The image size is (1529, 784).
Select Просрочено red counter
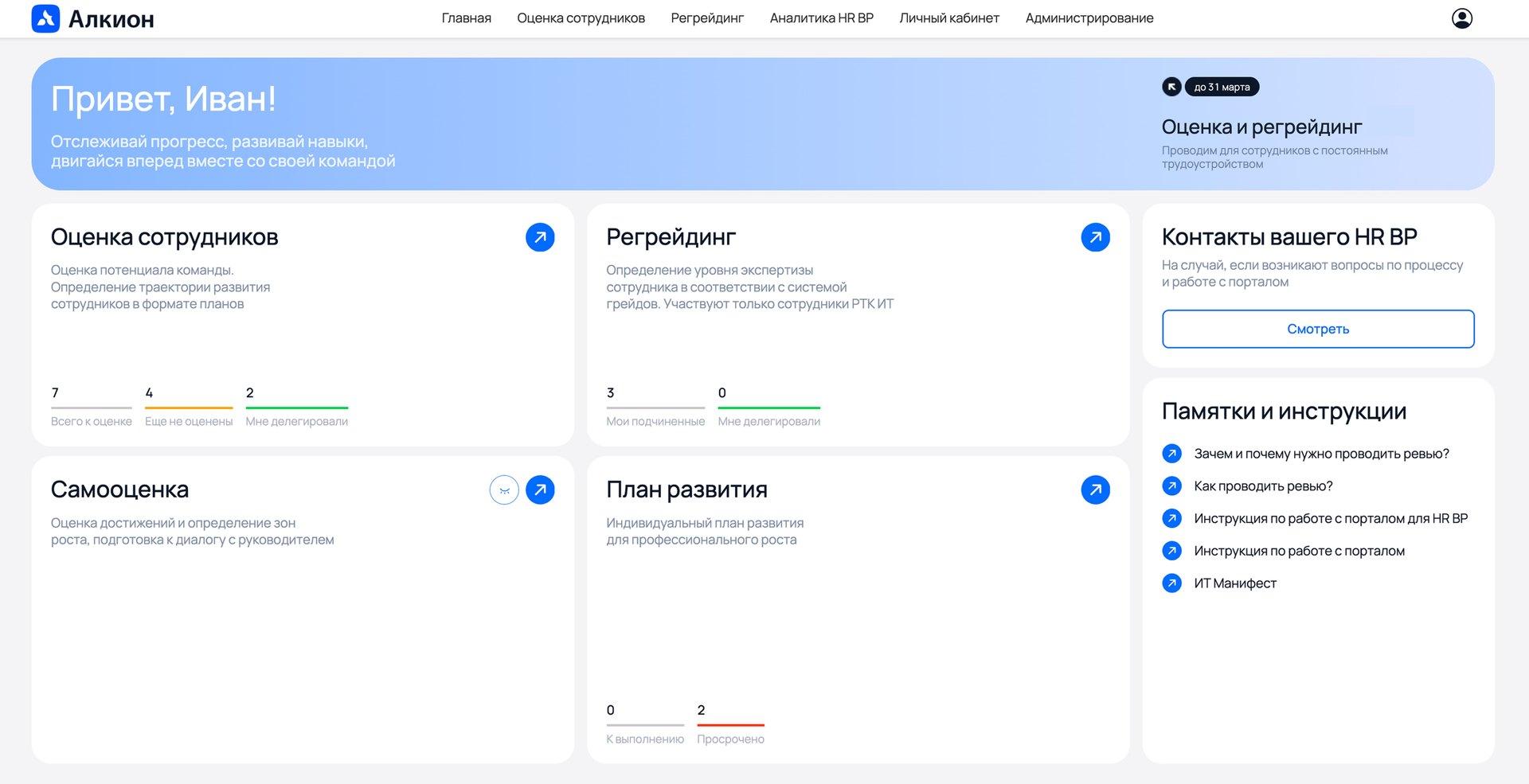[x=730, y=724]
